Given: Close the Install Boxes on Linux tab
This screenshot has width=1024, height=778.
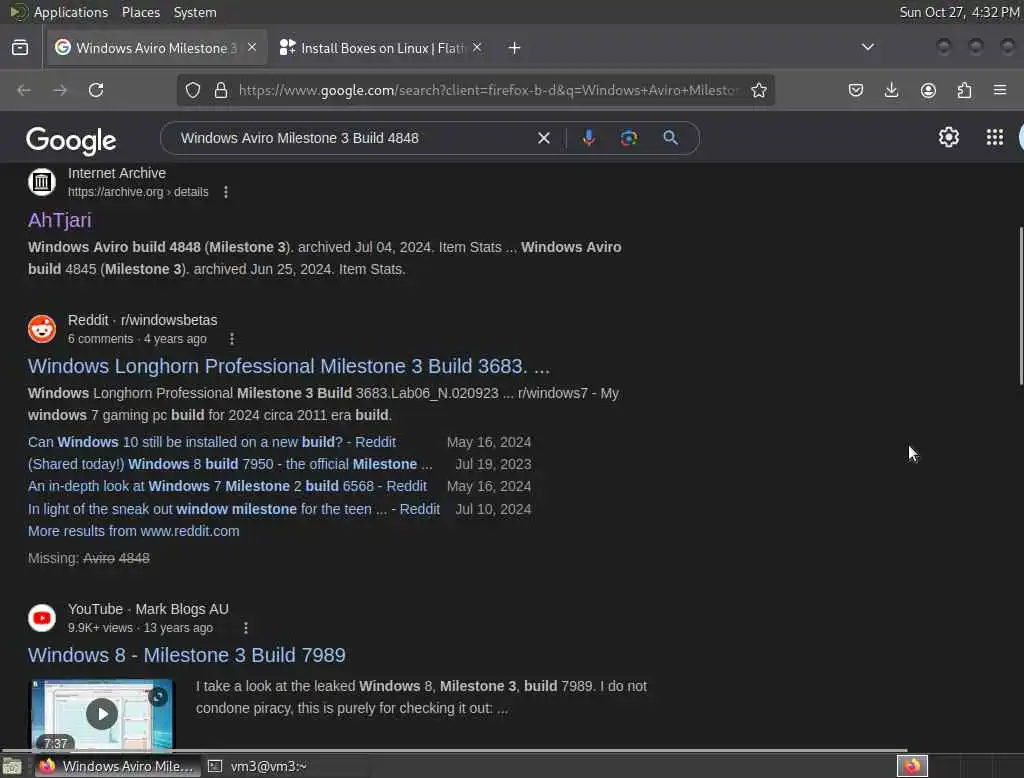Looking at the screenshot, I should coord(477,47).
